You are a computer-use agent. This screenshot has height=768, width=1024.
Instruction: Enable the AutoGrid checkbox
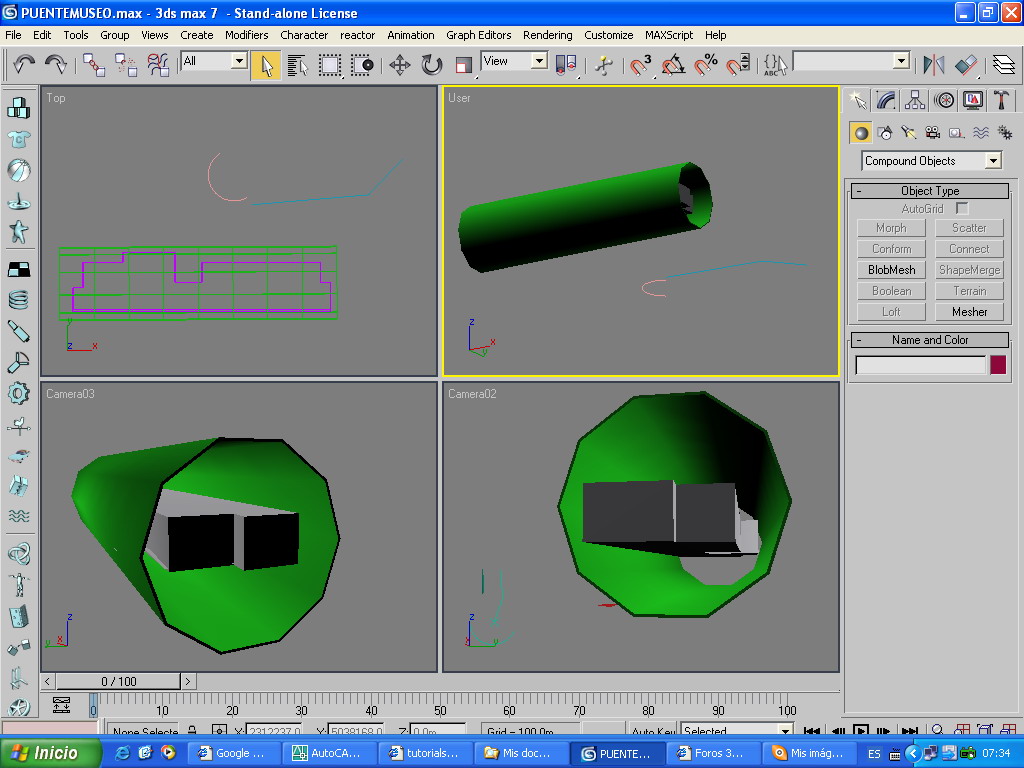(x=962, y=208)
